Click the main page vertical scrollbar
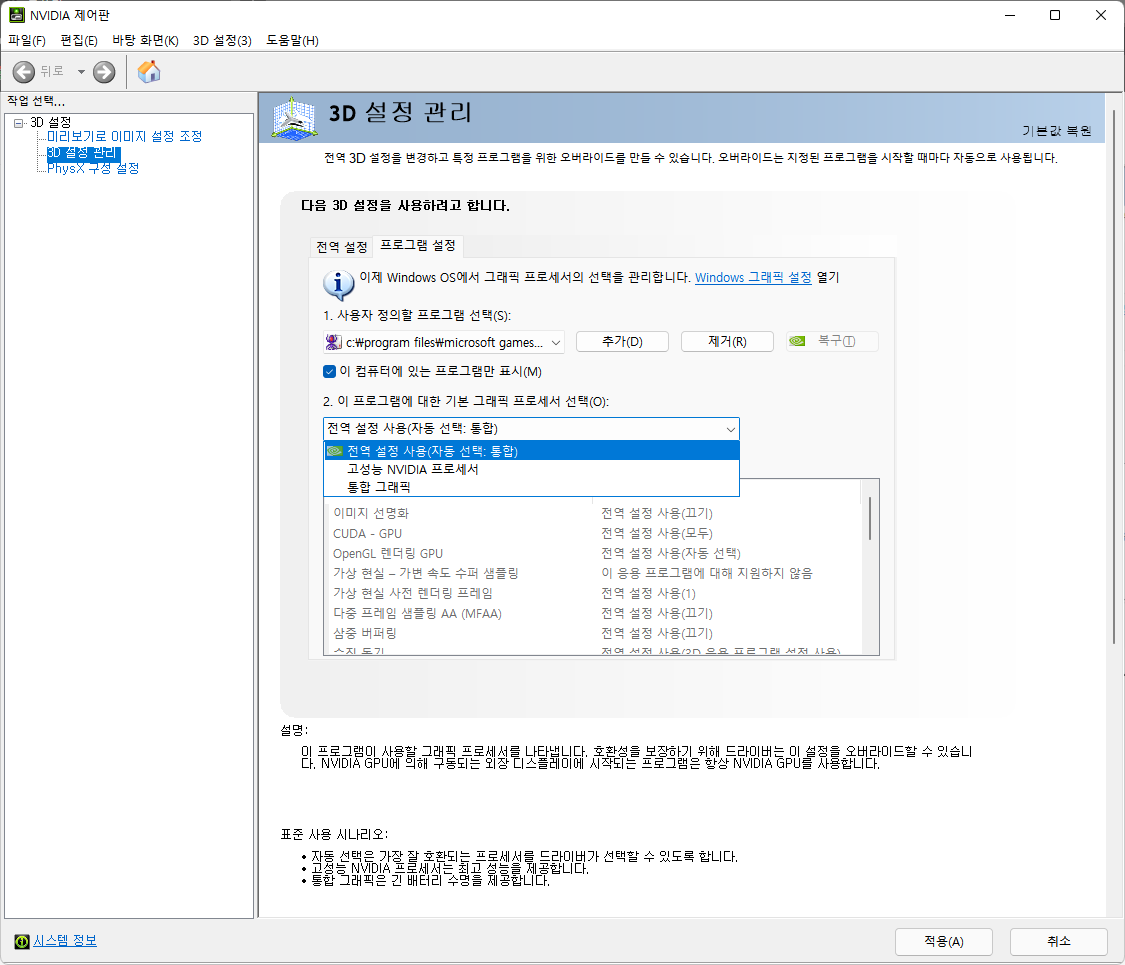Image resolution: width=1125 pixels, height=965 pixels. tap(1115, 377)
